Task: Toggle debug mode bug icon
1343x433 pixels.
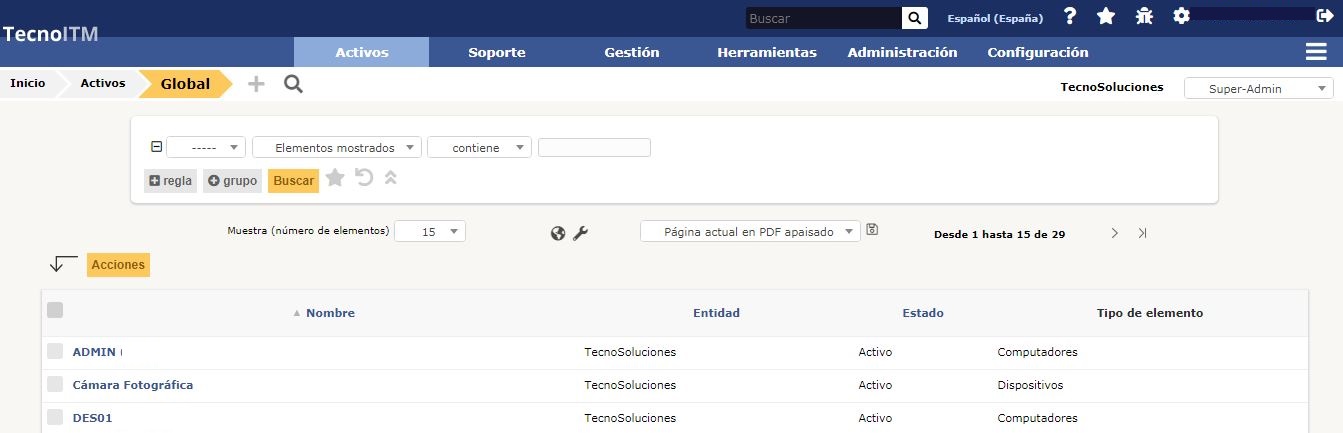Action: pos(1144,17)
